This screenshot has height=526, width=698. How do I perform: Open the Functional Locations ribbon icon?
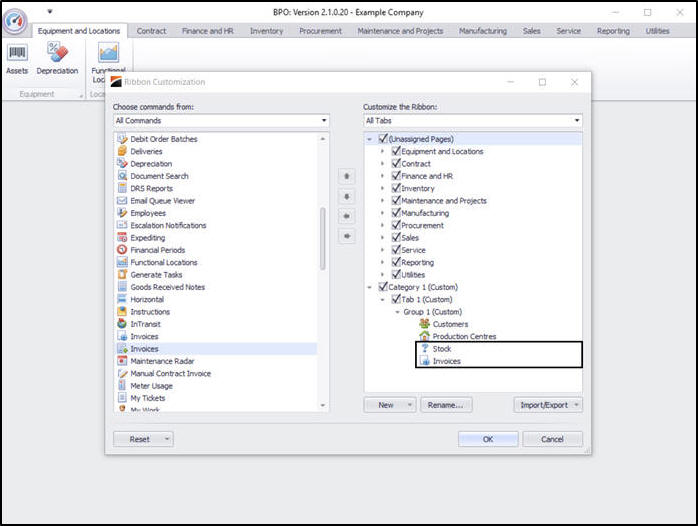pos(108,53)
